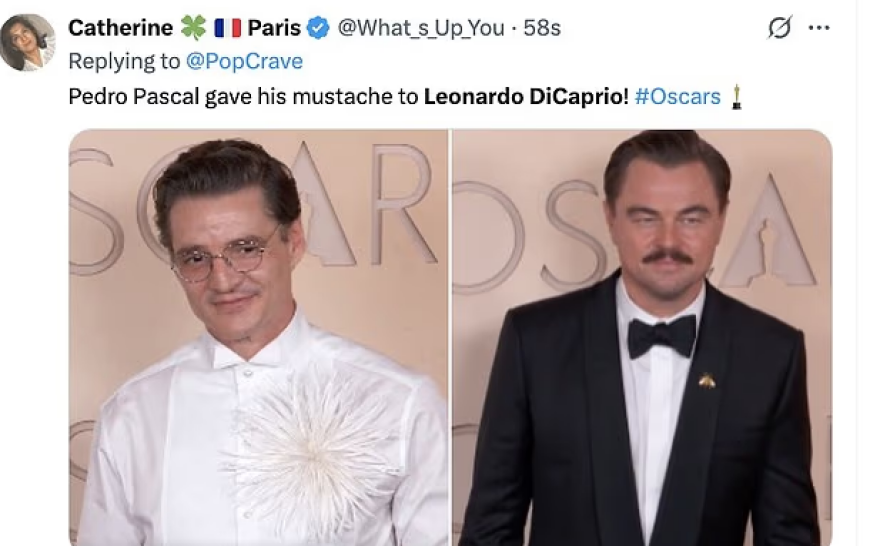
Task: Click the black bow tie in photo
Action: (x=661, y=335)
